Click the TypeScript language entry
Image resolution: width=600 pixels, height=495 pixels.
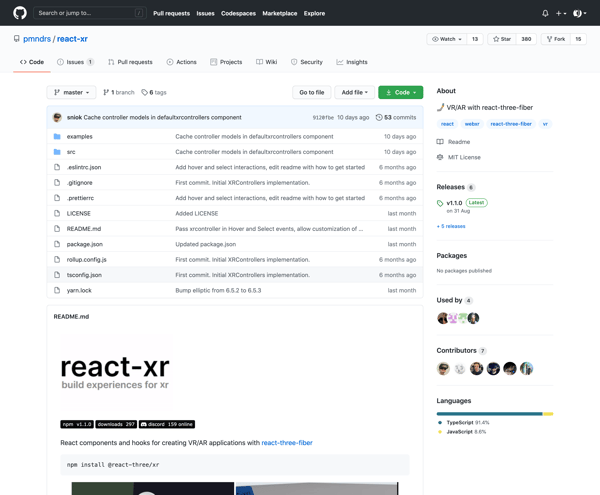tap(464, 423)
